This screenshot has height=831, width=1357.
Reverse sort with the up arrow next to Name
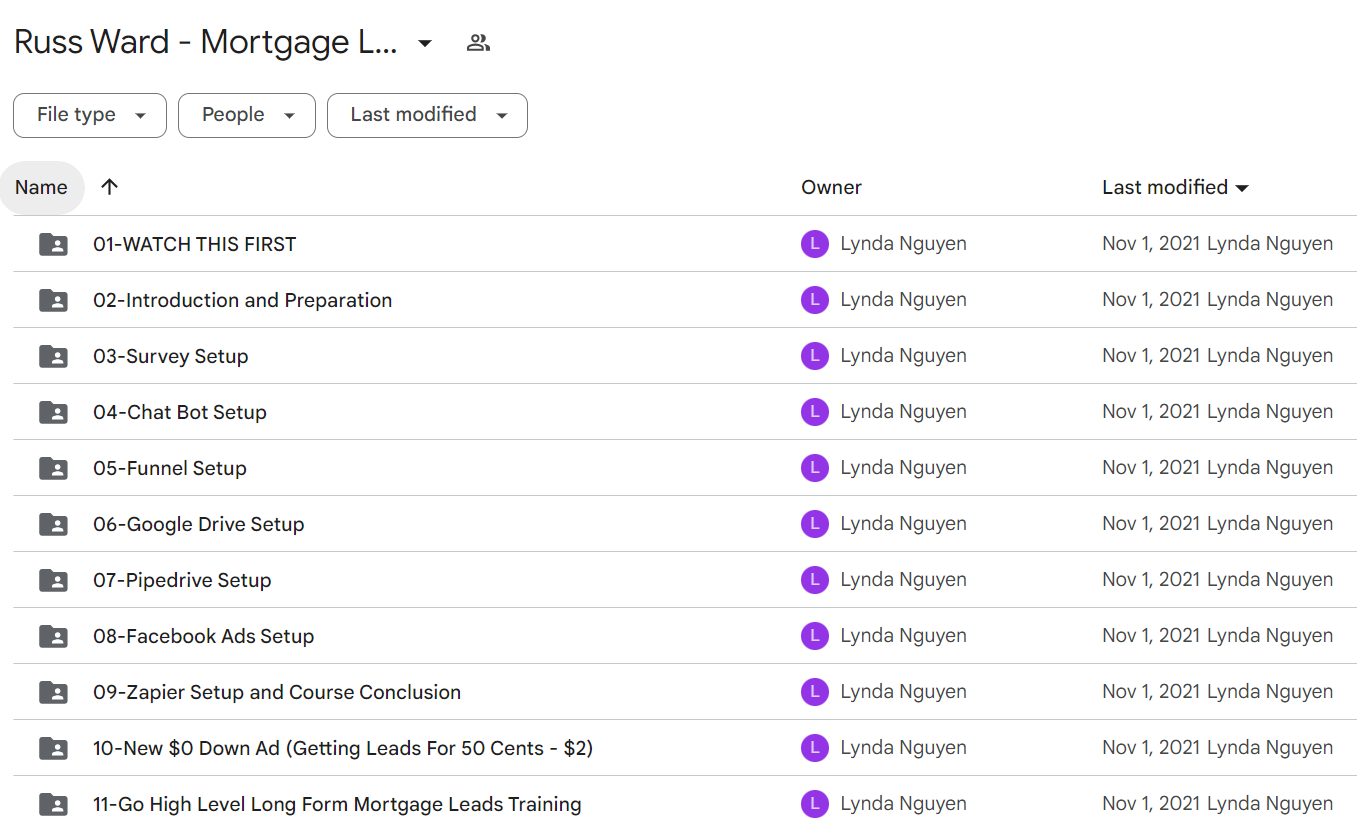tap(110, 187)
